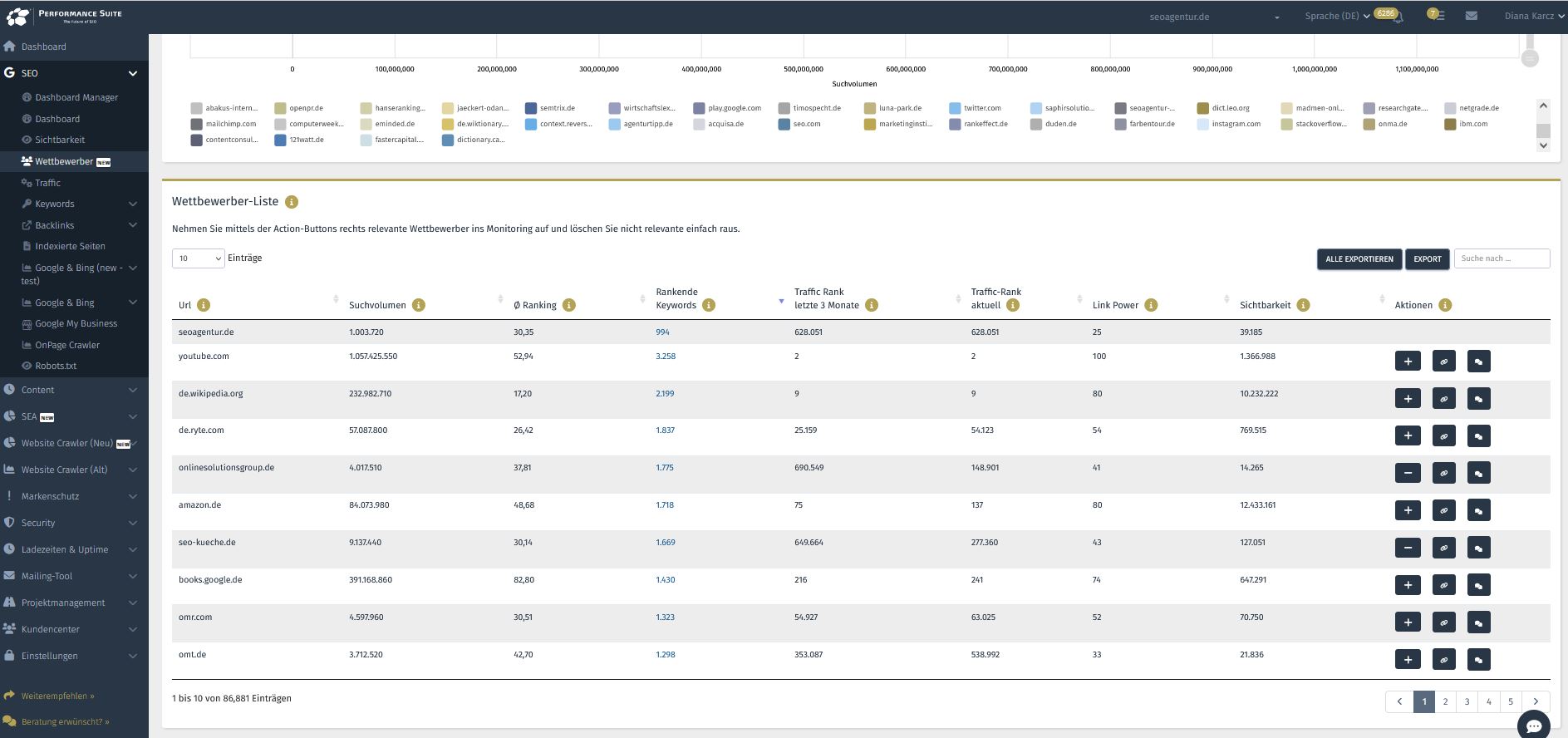
Task: Go to pagination page 2
Action: [1445, 701]
